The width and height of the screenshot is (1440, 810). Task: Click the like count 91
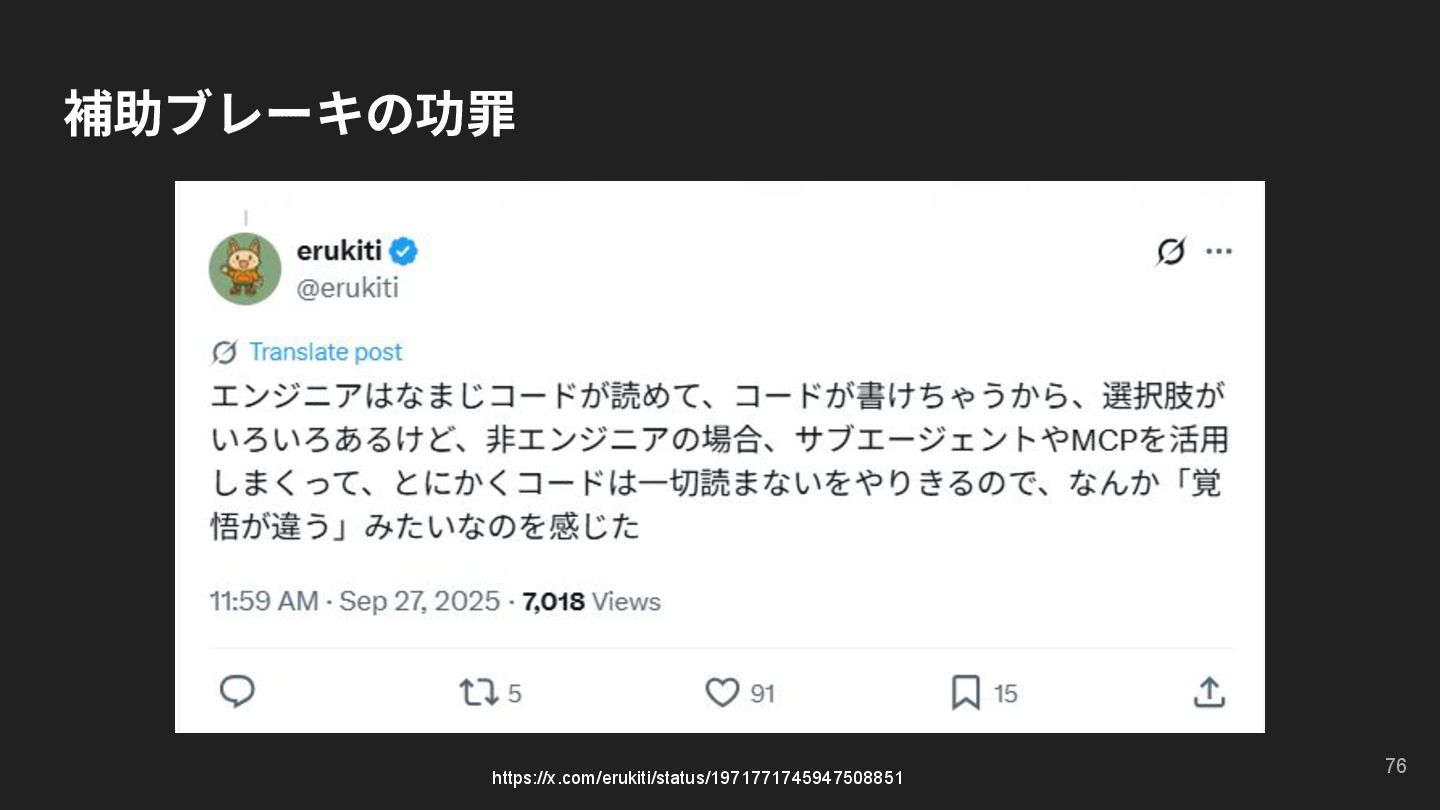click(762, 693)
